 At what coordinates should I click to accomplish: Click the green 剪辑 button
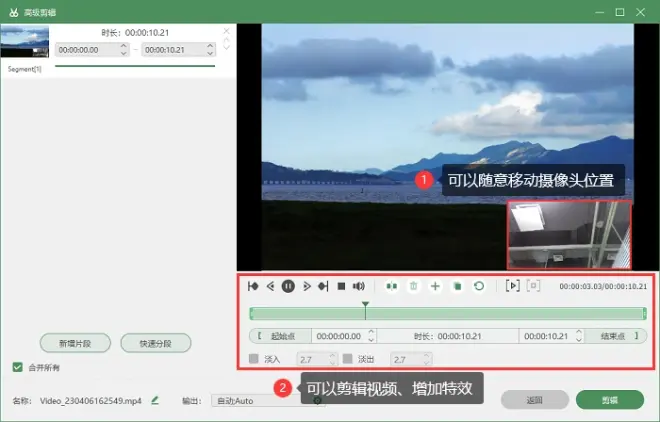click(x=609, y=400)
